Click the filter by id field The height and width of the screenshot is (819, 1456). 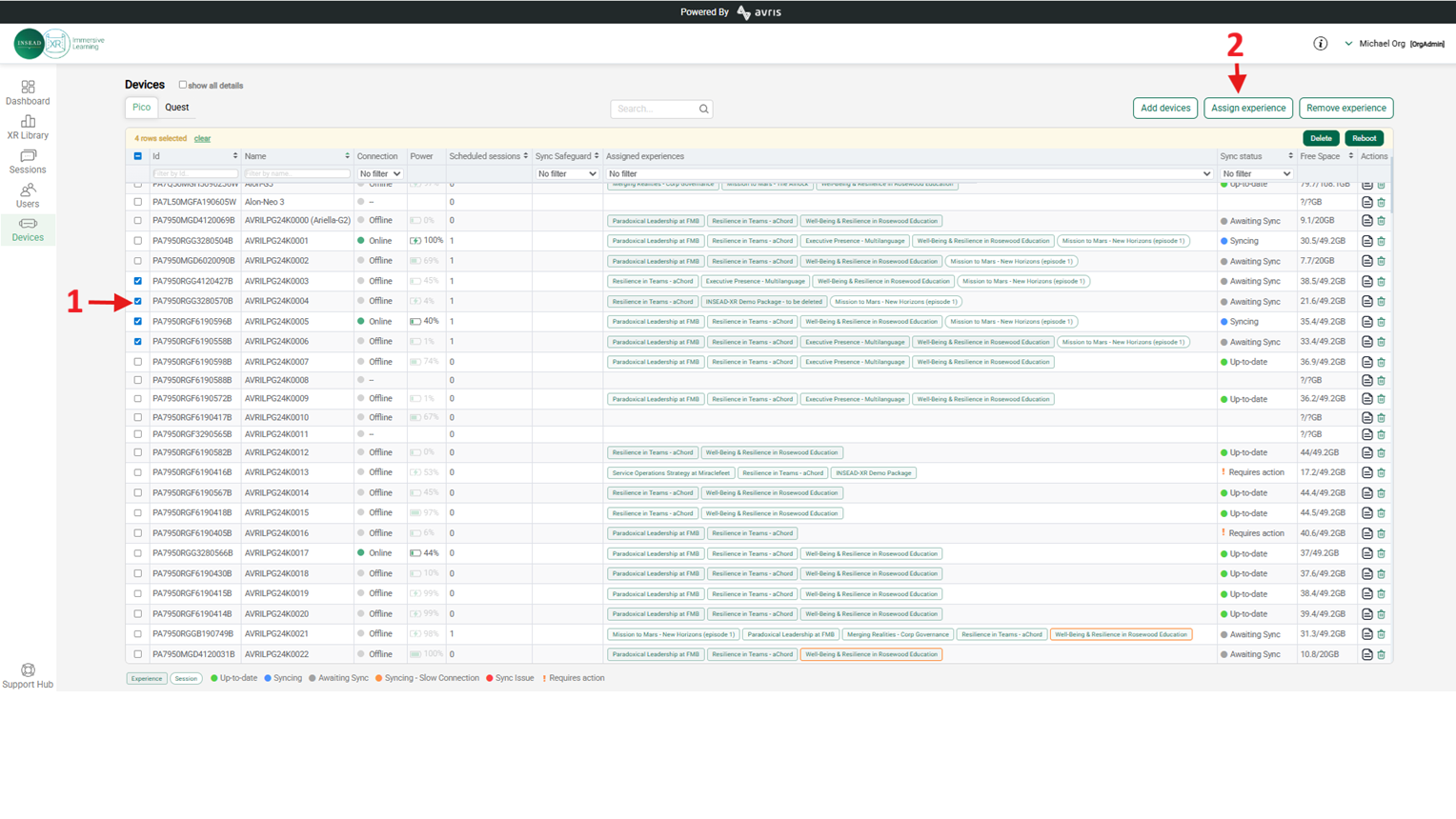click(195, 174)
